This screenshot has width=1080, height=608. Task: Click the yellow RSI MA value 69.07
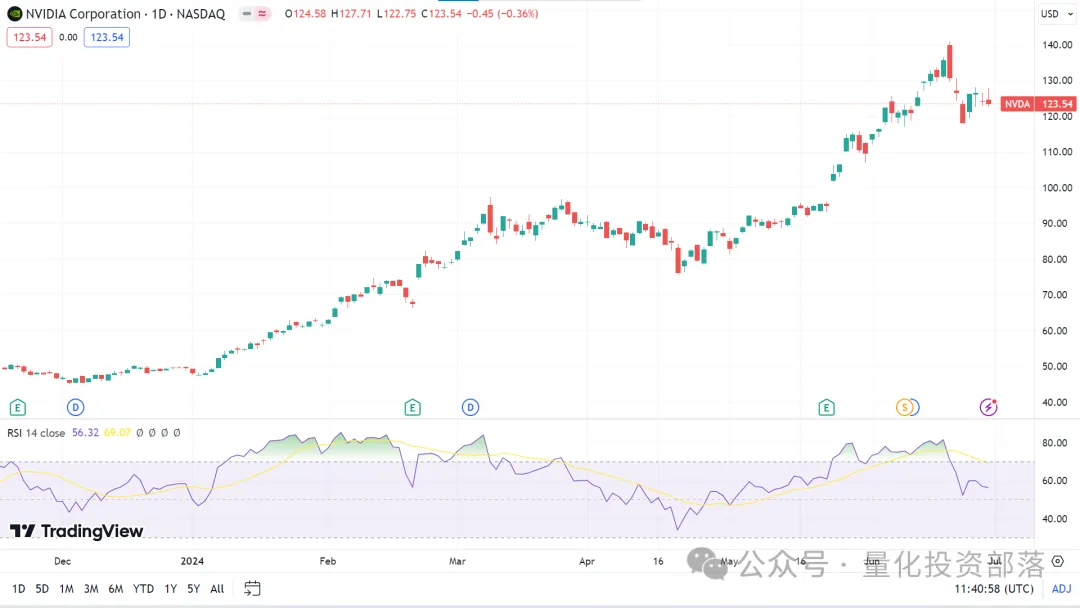(x=117, y=432)
